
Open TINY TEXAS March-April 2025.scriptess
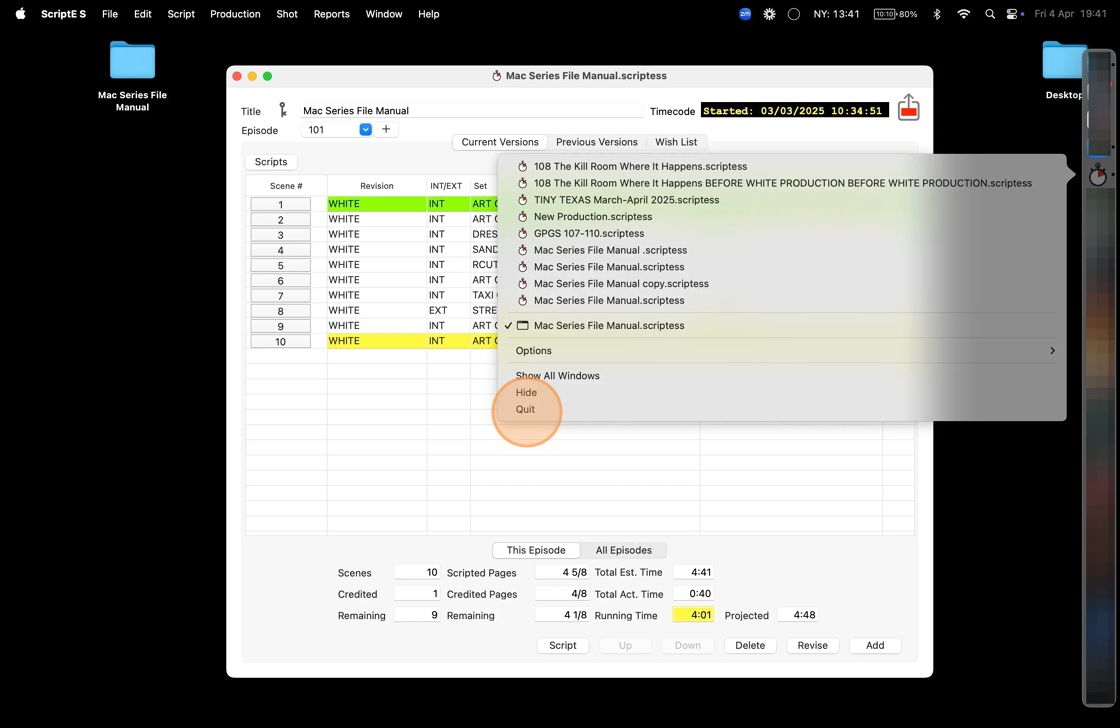[626, 200]
